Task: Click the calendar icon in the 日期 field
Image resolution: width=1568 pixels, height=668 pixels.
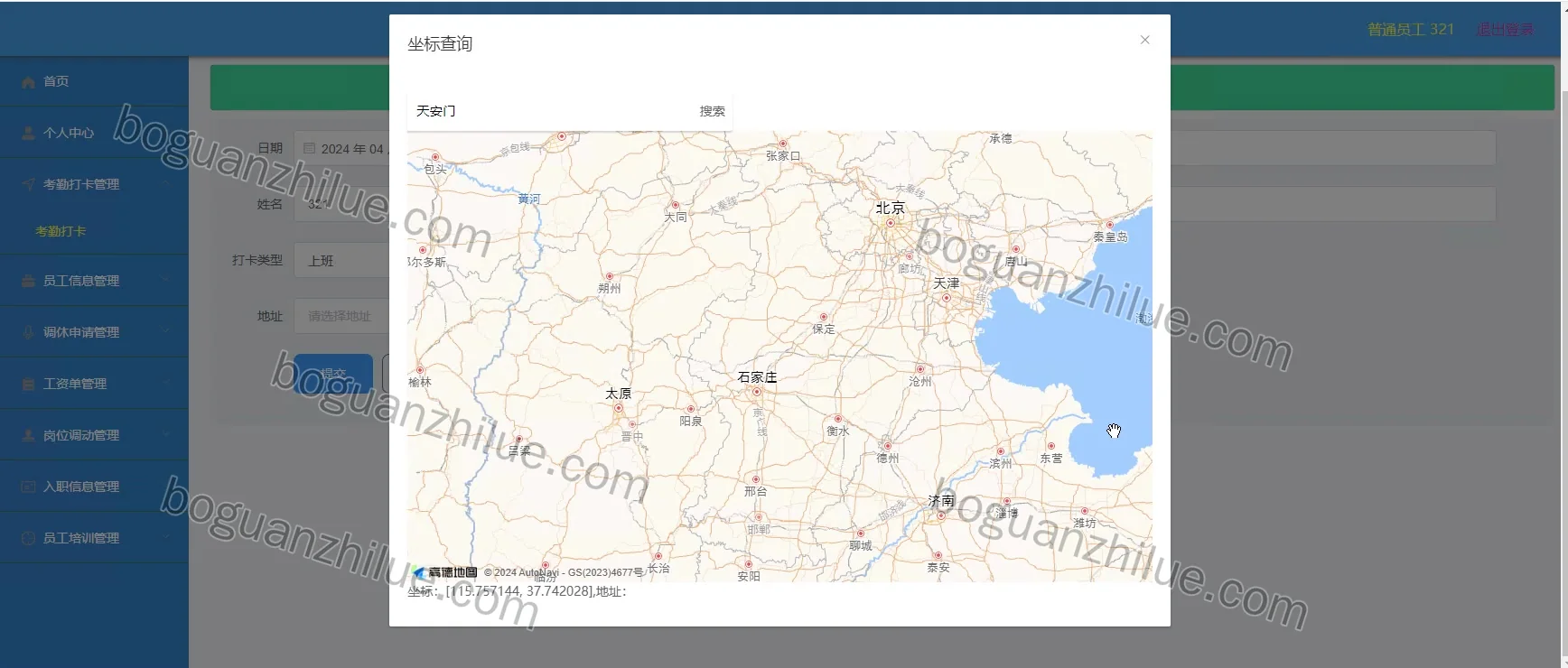Action: [310, 148]
